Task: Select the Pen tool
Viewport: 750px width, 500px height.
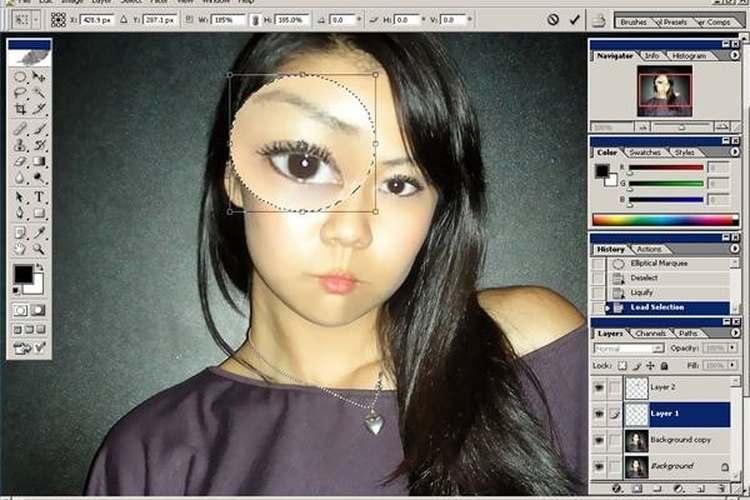Action: point(20,213)
